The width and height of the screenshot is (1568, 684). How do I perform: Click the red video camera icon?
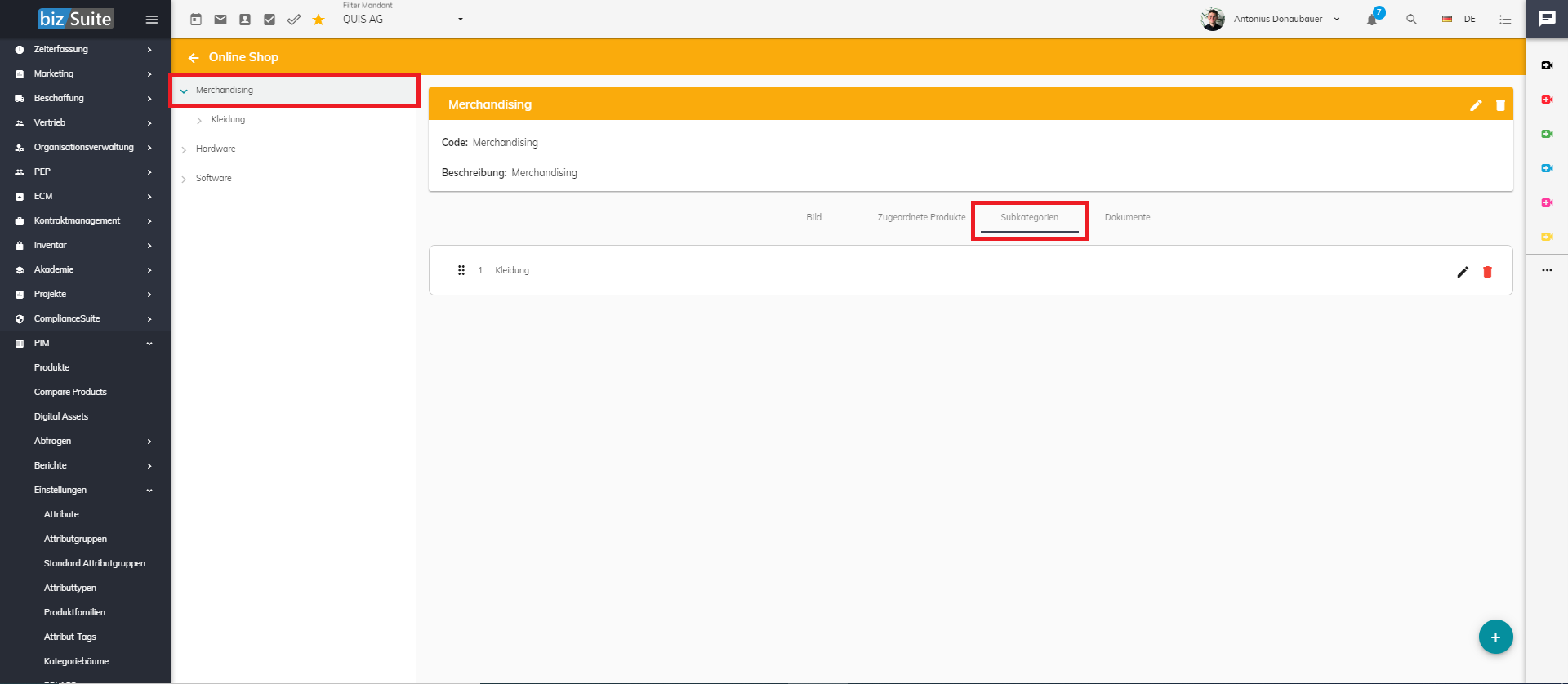pos(1547,100)
